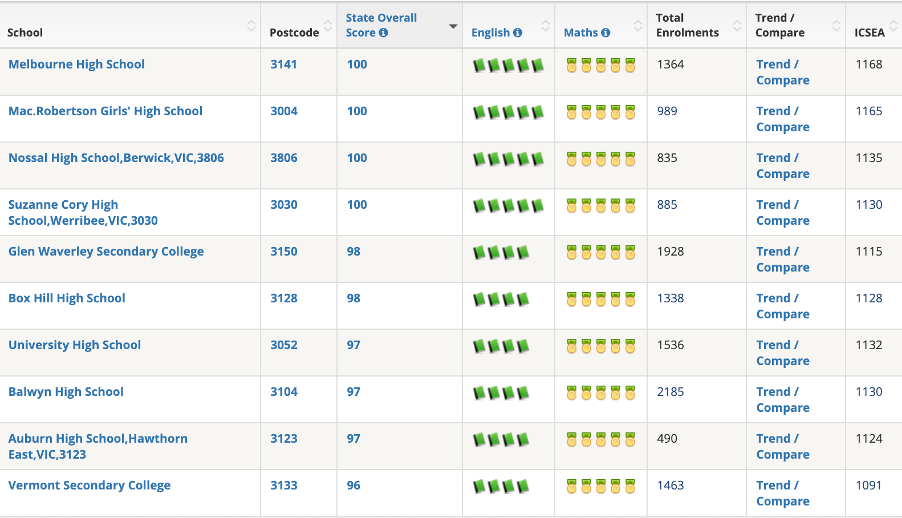Screen dimensions: 902x518
Task: Click postcode 3150 link
Action: [284, 252]
